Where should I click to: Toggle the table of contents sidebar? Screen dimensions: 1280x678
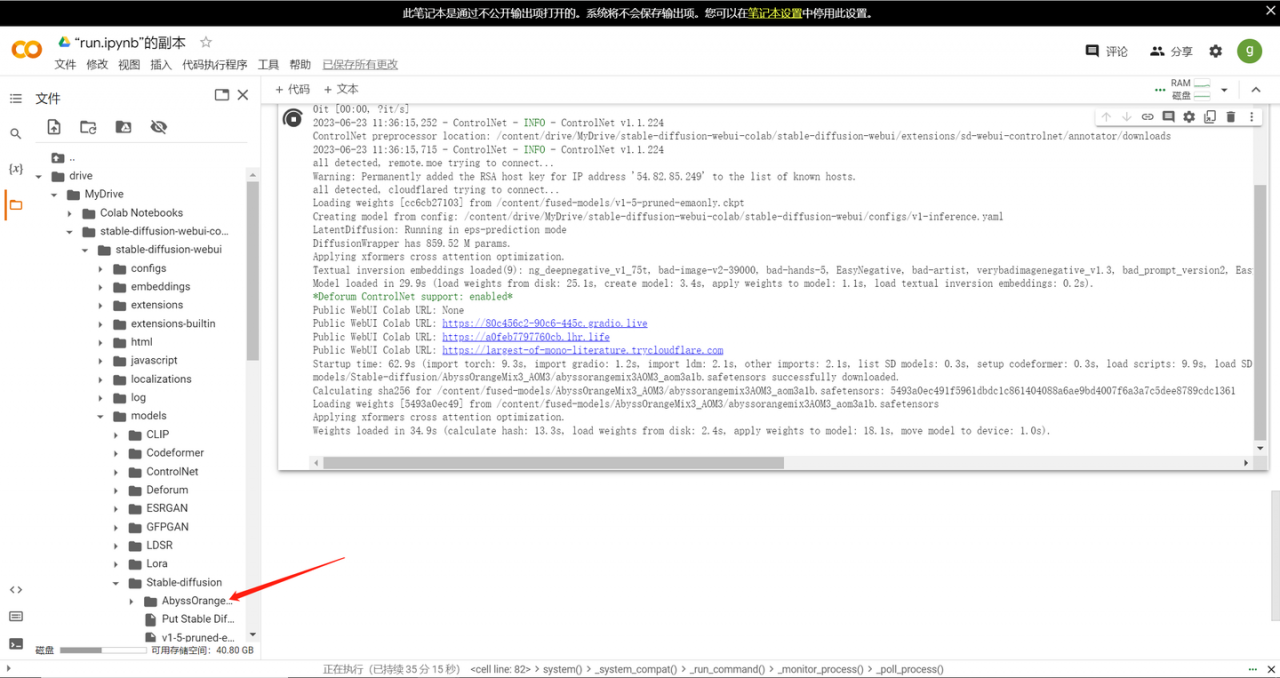tap(15, 98)
